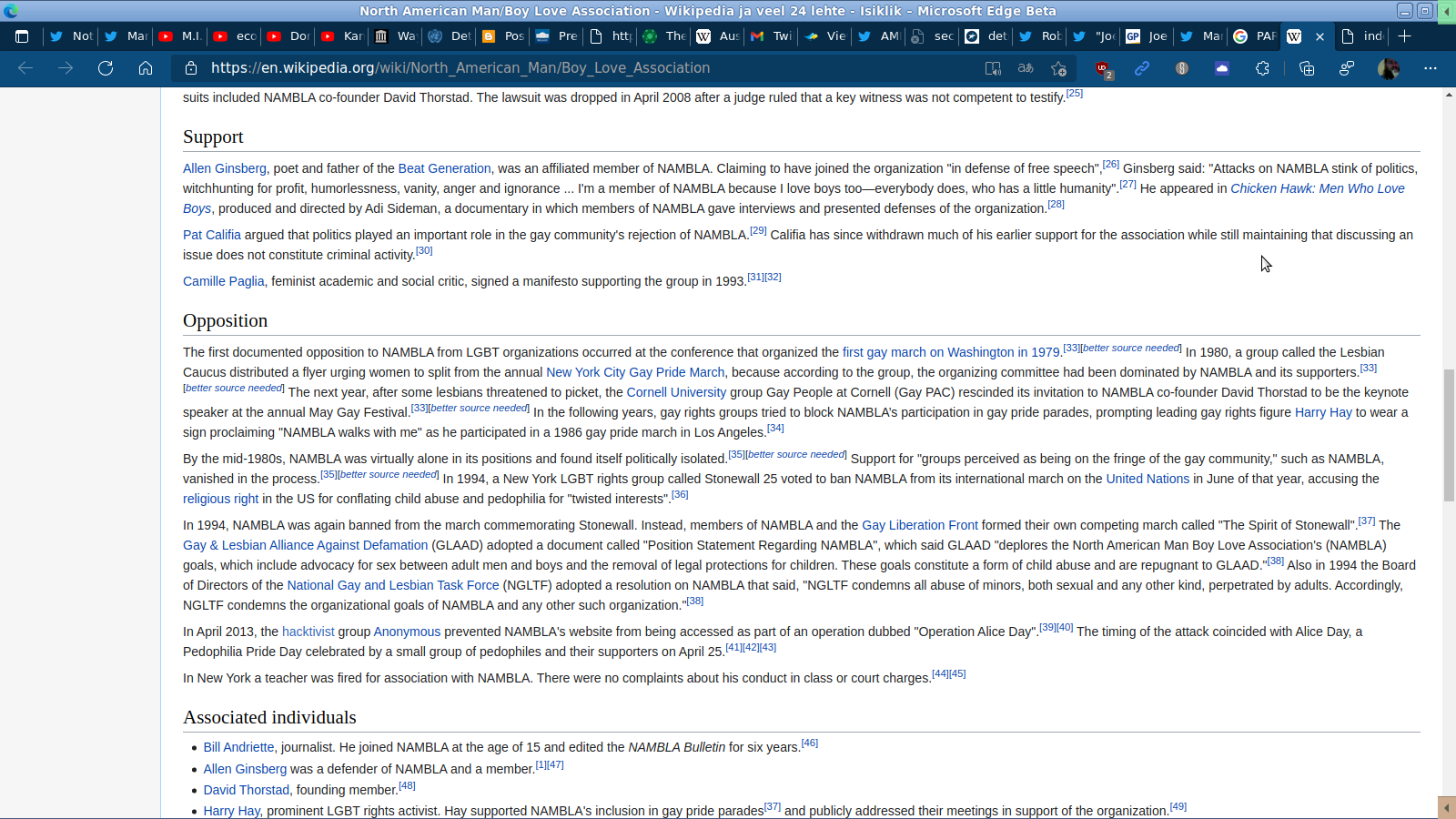Reload the Wikipedia page
This screenshot has width=1456, height=819.
(x=106, y=68)
